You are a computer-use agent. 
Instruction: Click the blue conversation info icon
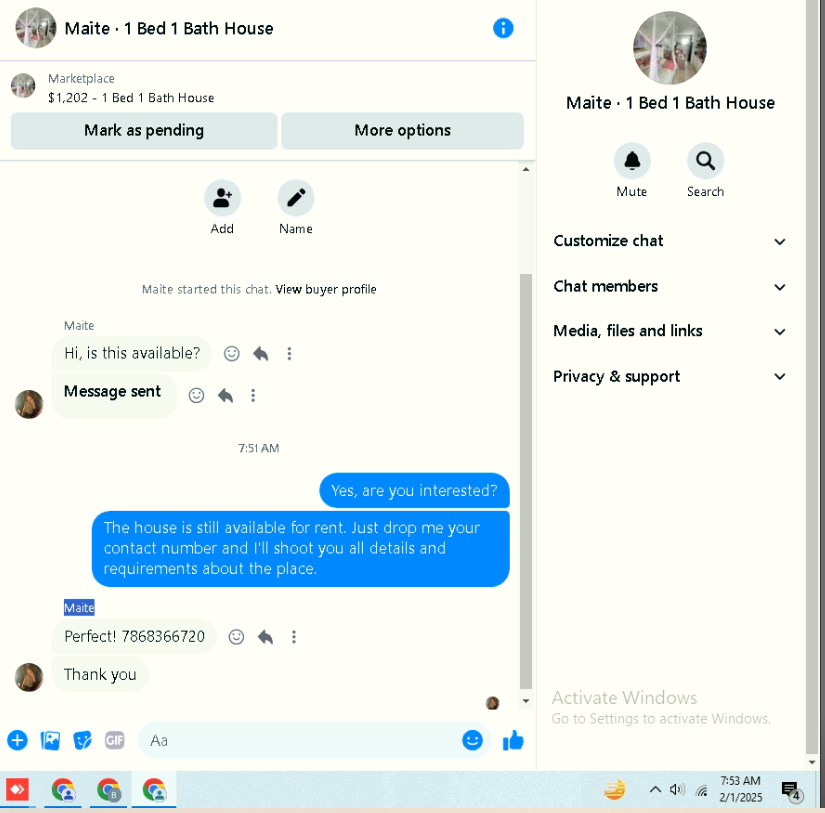(503, 28)
